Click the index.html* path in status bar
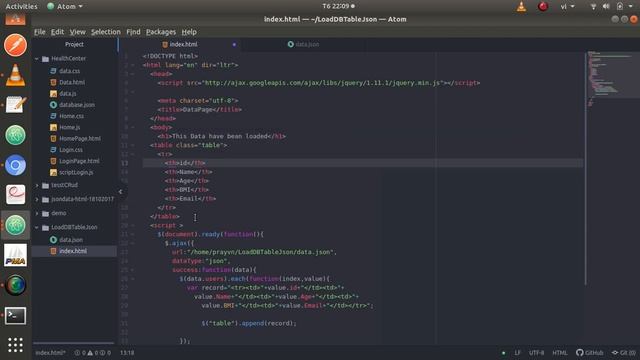The image size is (640, 360). (50, 353)
